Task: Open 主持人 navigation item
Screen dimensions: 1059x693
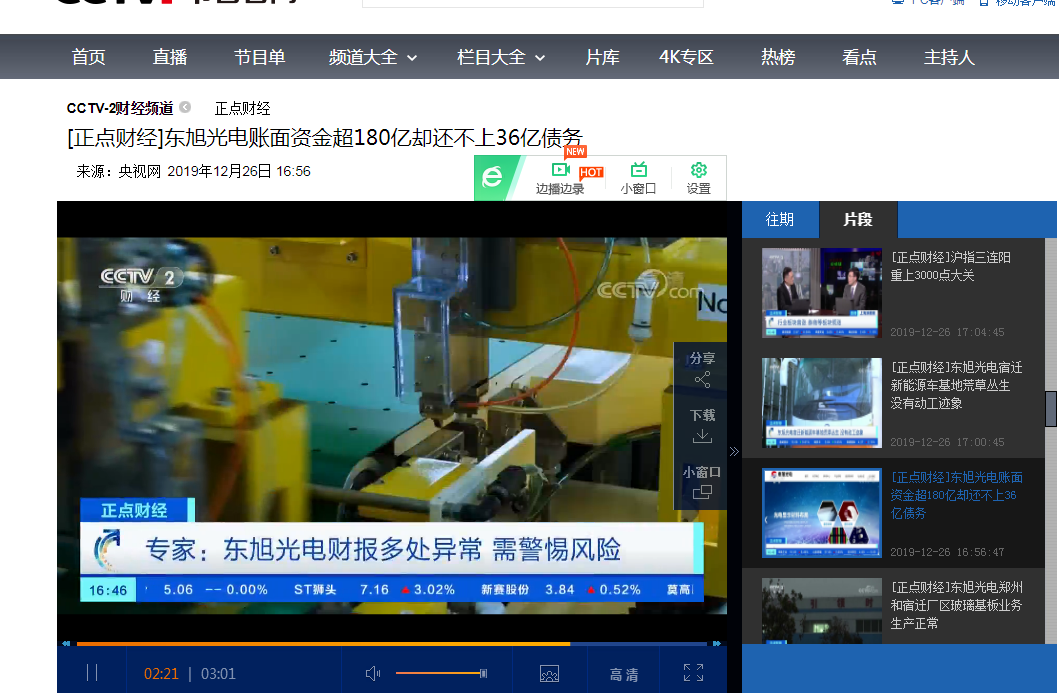Action: click(x=949, y=57)
